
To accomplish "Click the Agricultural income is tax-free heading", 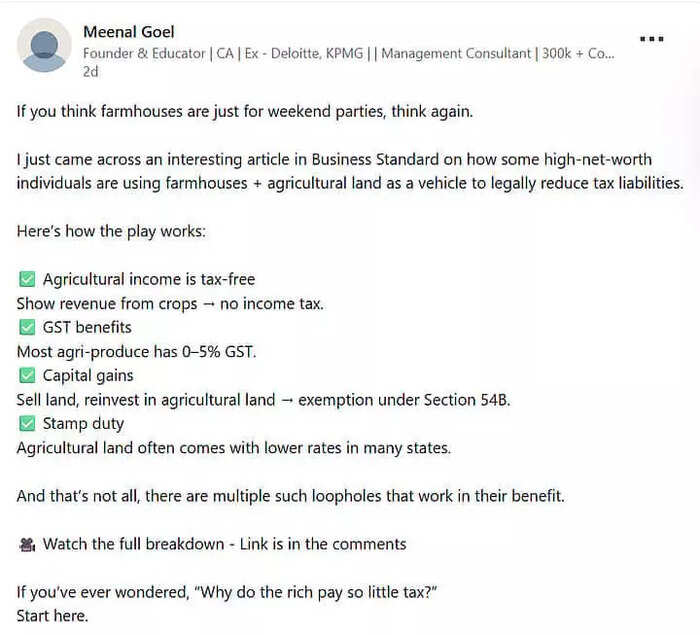I will [x=149, y=280].
